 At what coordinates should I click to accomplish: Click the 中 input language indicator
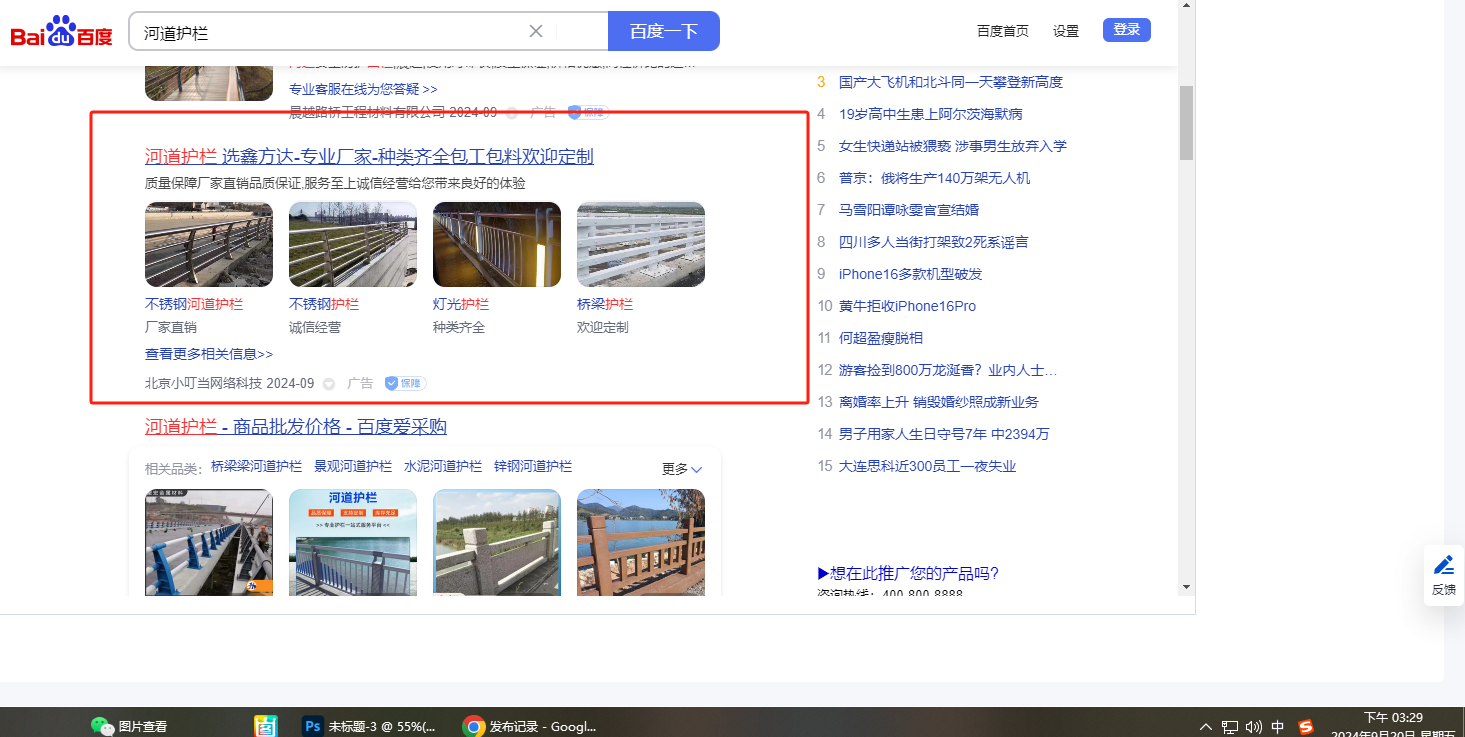(x=1278, y=727)
